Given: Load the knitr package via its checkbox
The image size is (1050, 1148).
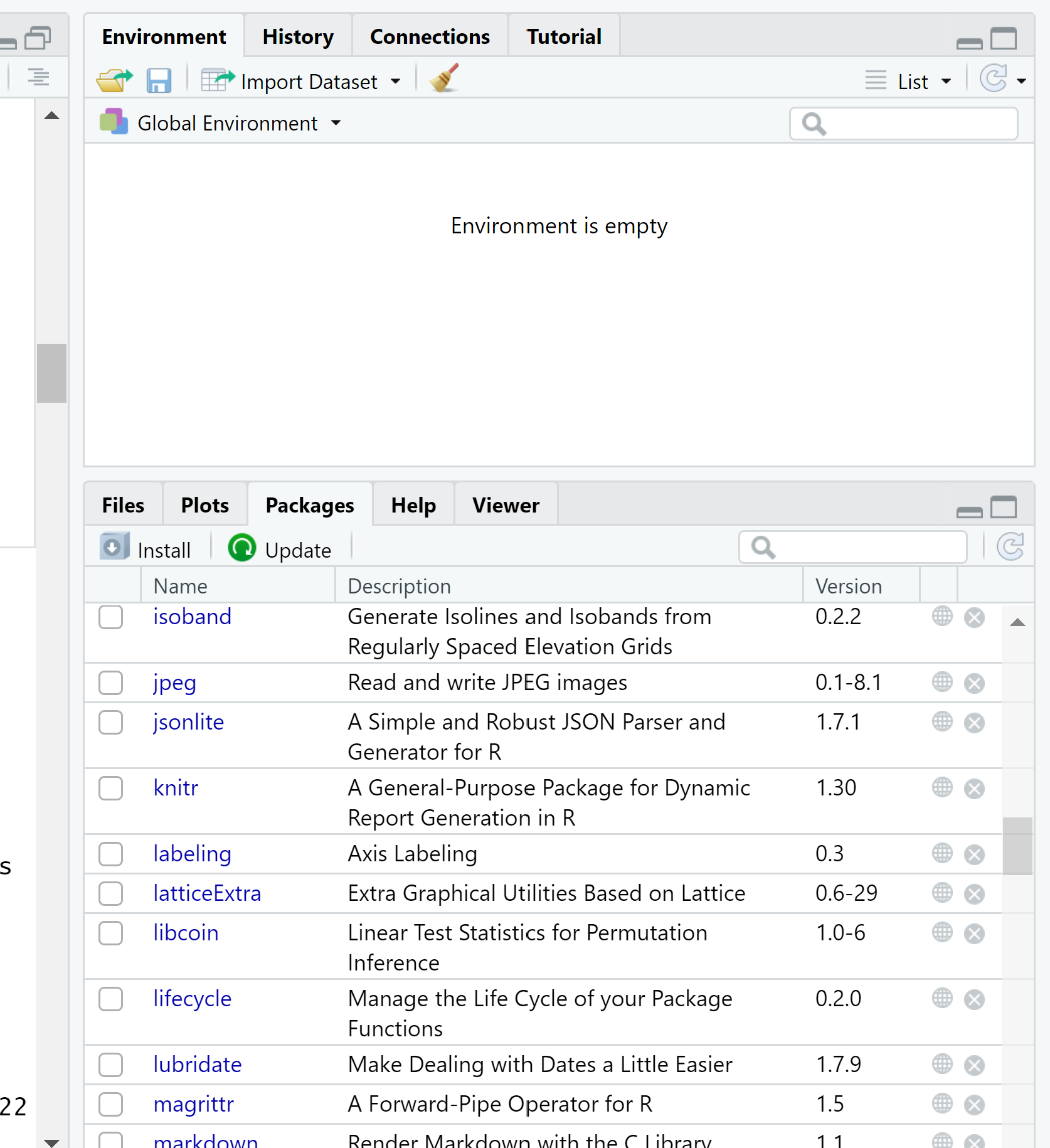Looking at the screenshot, I should 110,789.
